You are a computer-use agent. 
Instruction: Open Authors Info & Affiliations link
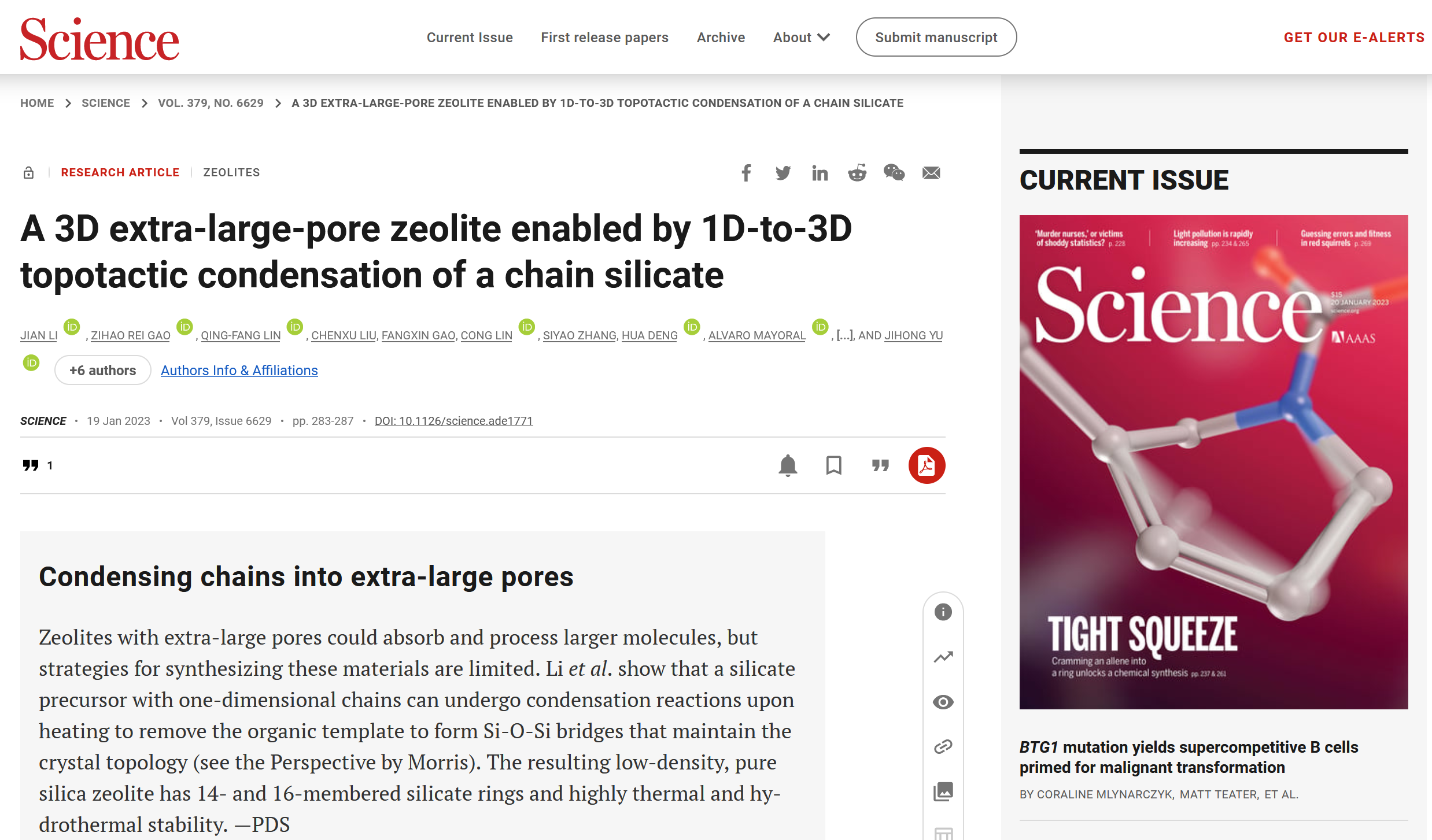(x=239, y=371)
